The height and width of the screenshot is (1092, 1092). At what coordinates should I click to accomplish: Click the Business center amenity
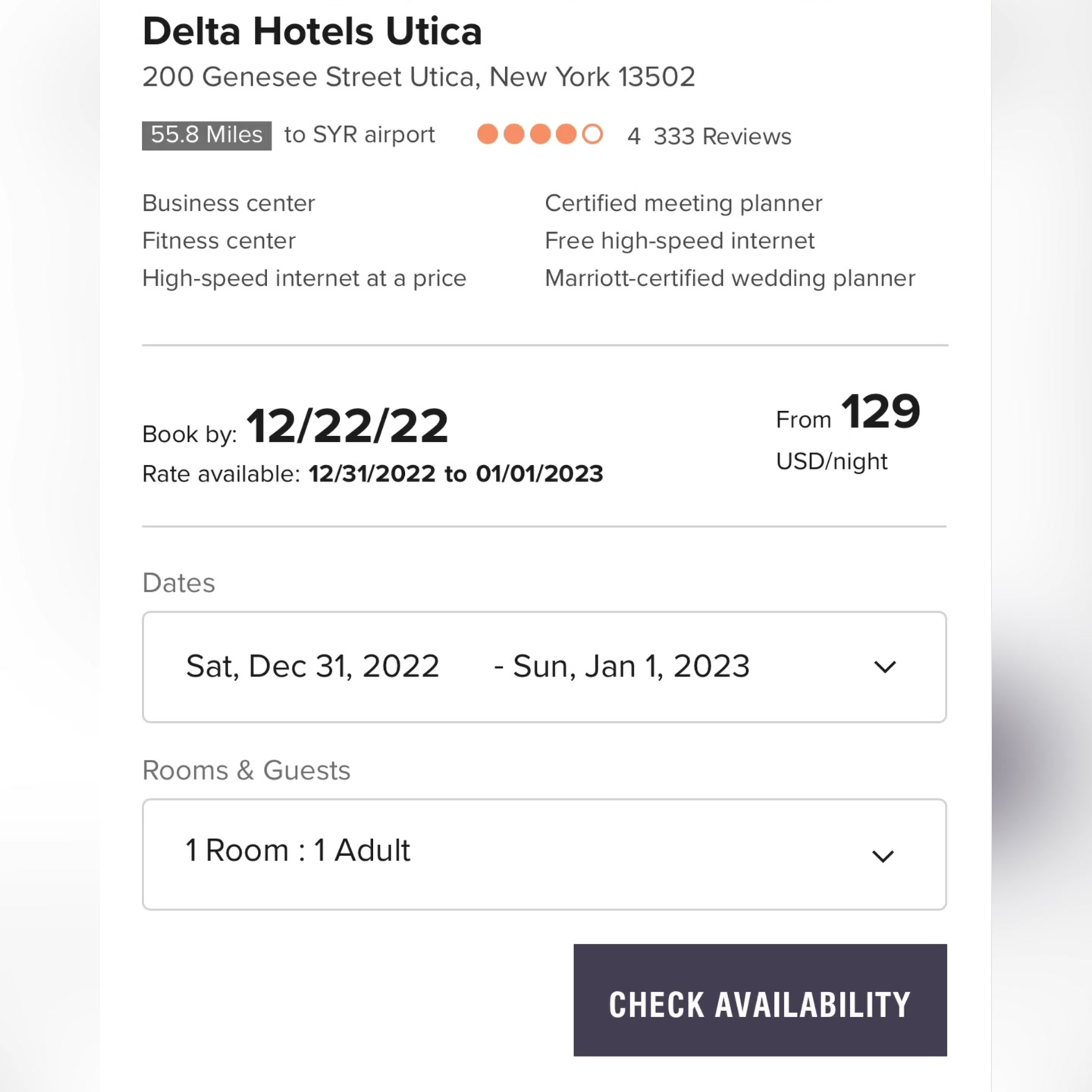pos(228,203)
